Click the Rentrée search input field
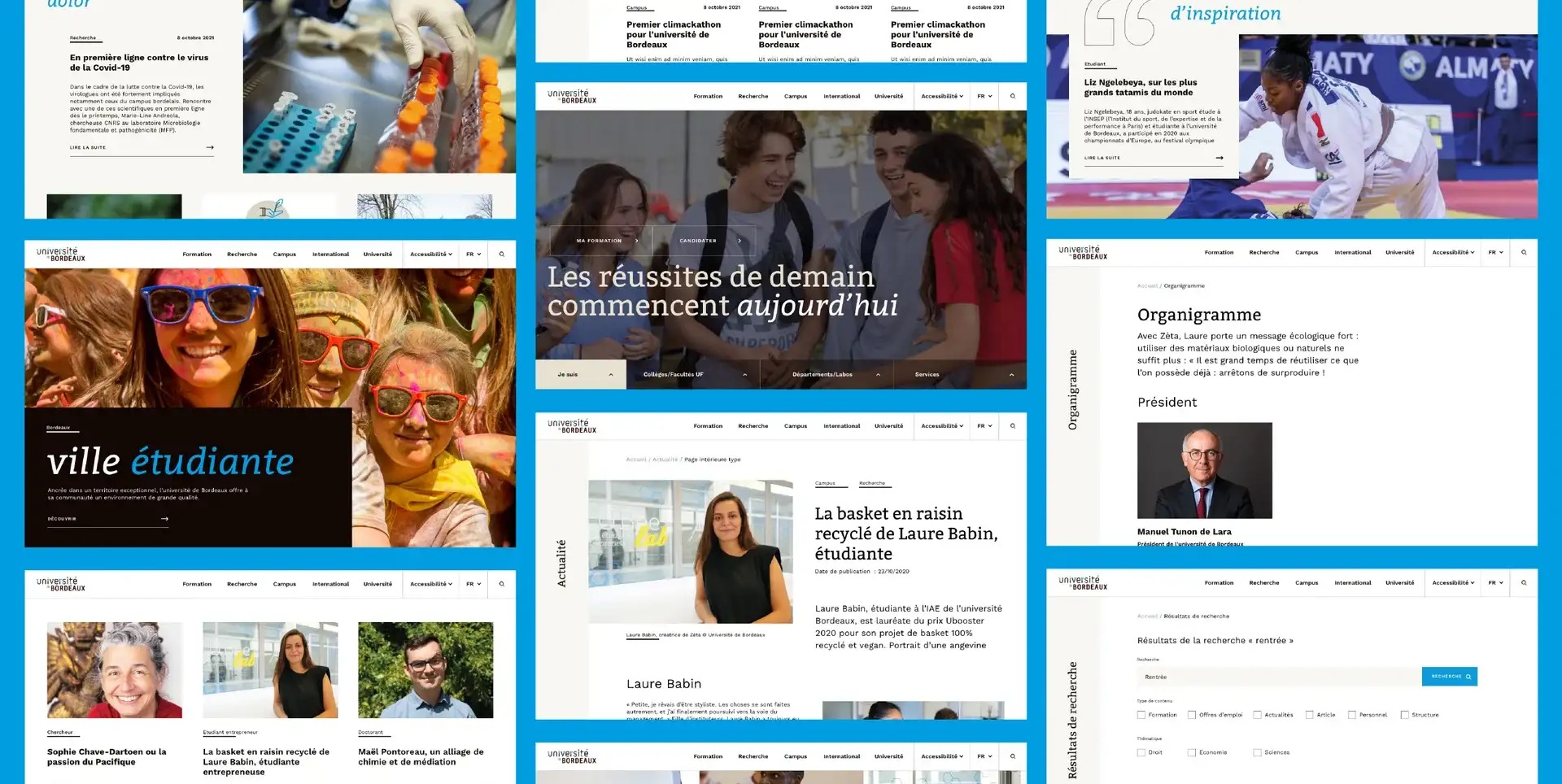 point(1279,677)
